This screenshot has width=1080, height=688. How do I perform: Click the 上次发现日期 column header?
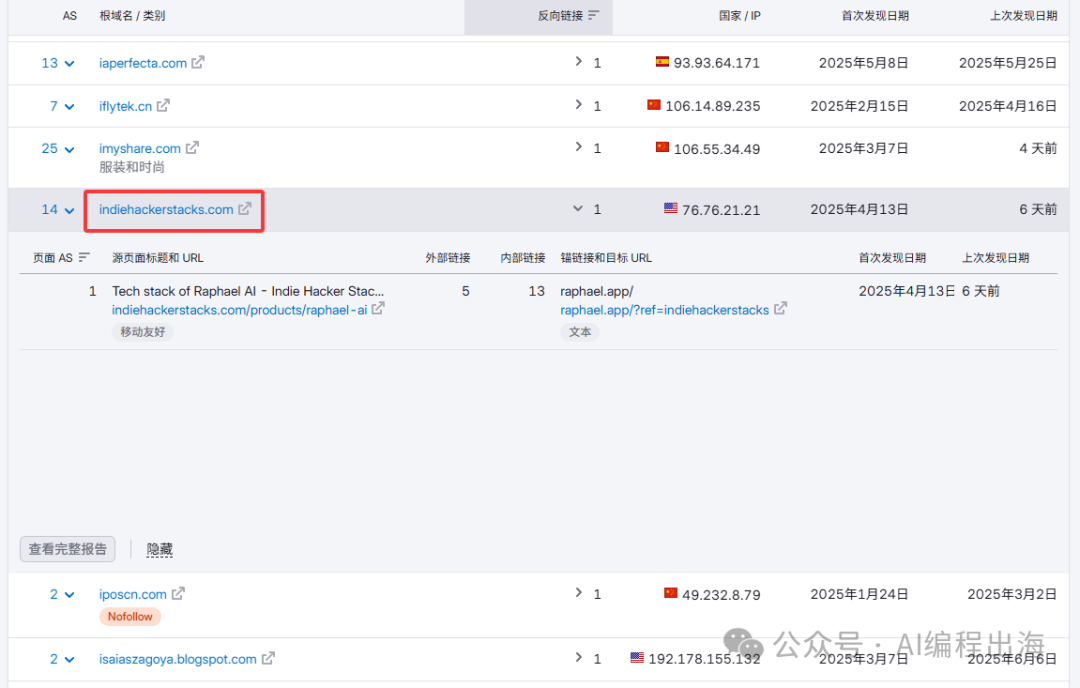(1016, 16)
